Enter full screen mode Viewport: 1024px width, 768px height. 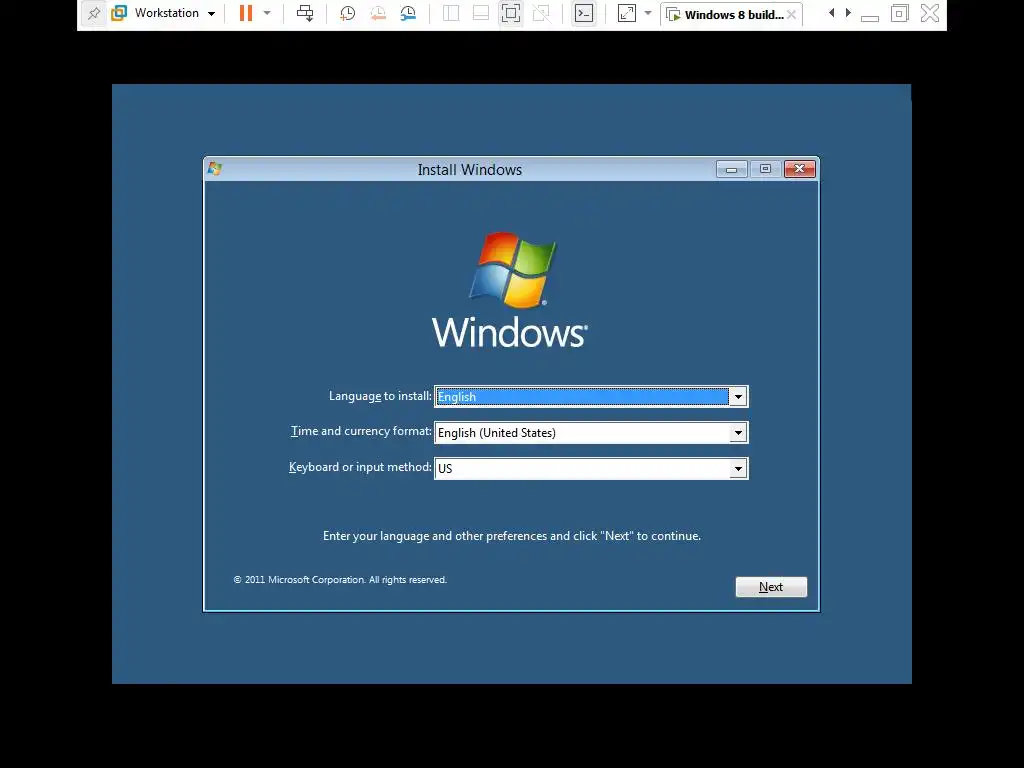pyautogui.click(x=511, y=13)
